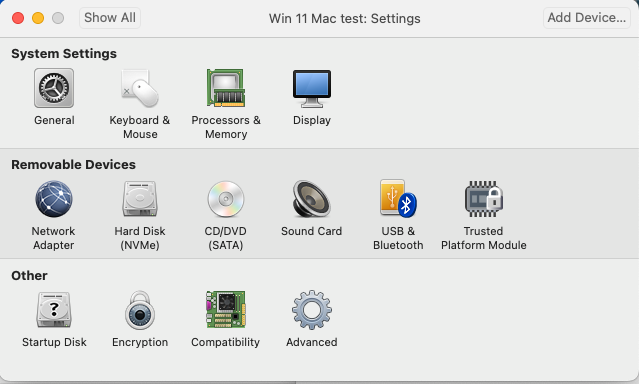Open Advanced gear settings

tap(312, 310)
